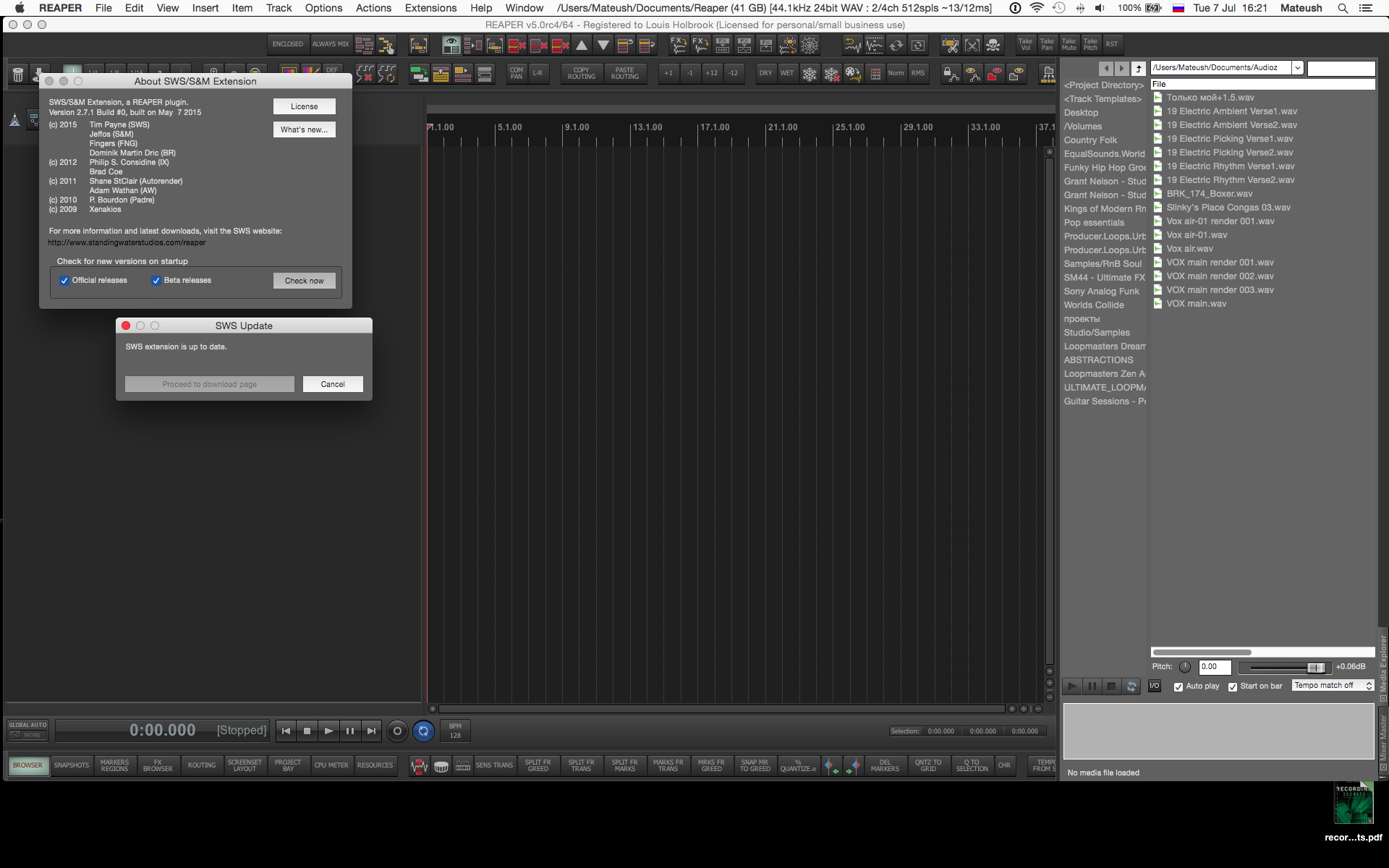Click Media Explorer back arrow
The width and height of the screenshot is (1389, 868).
coord(1106,68)
